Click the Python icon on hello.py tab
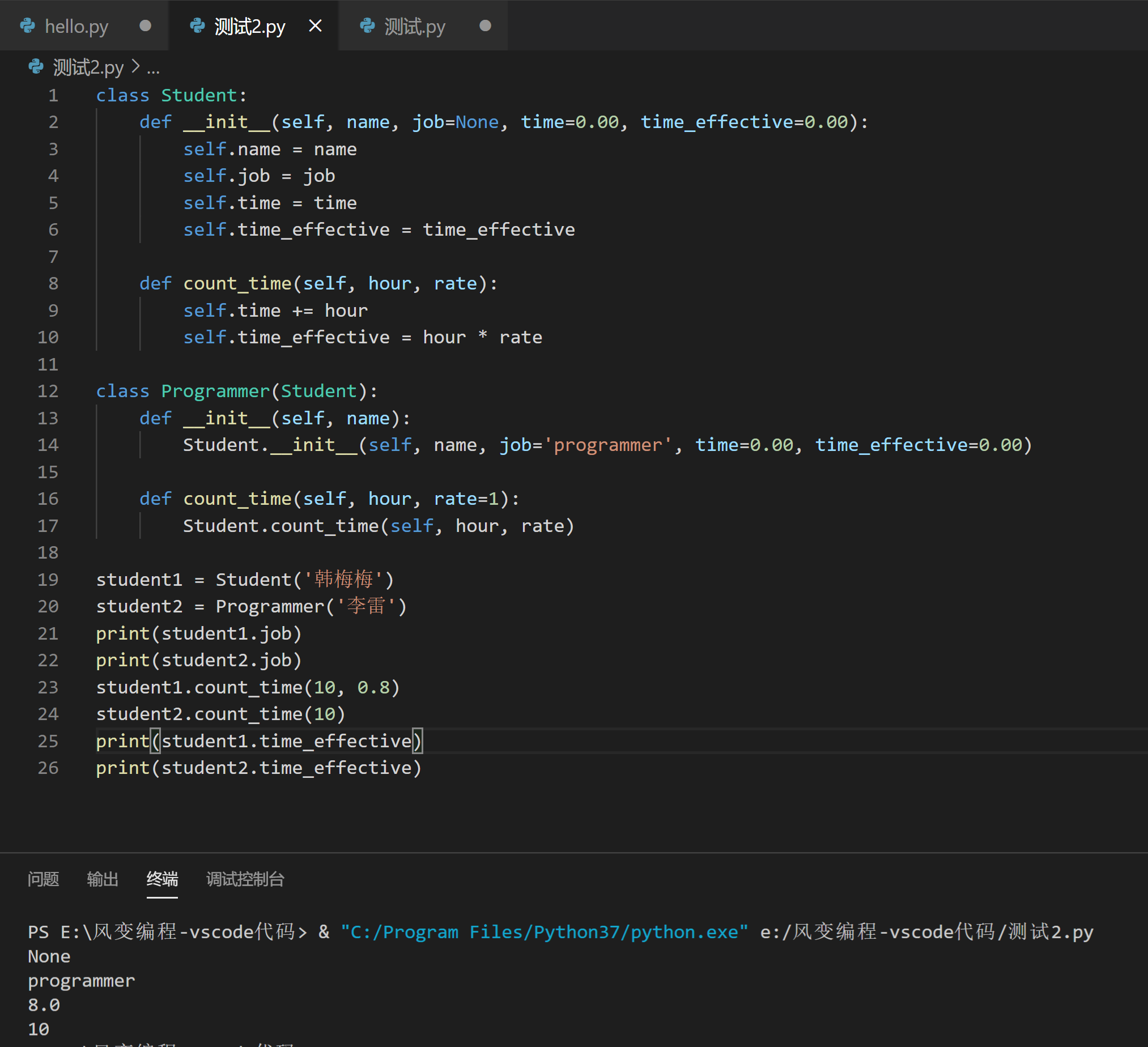 27,26
